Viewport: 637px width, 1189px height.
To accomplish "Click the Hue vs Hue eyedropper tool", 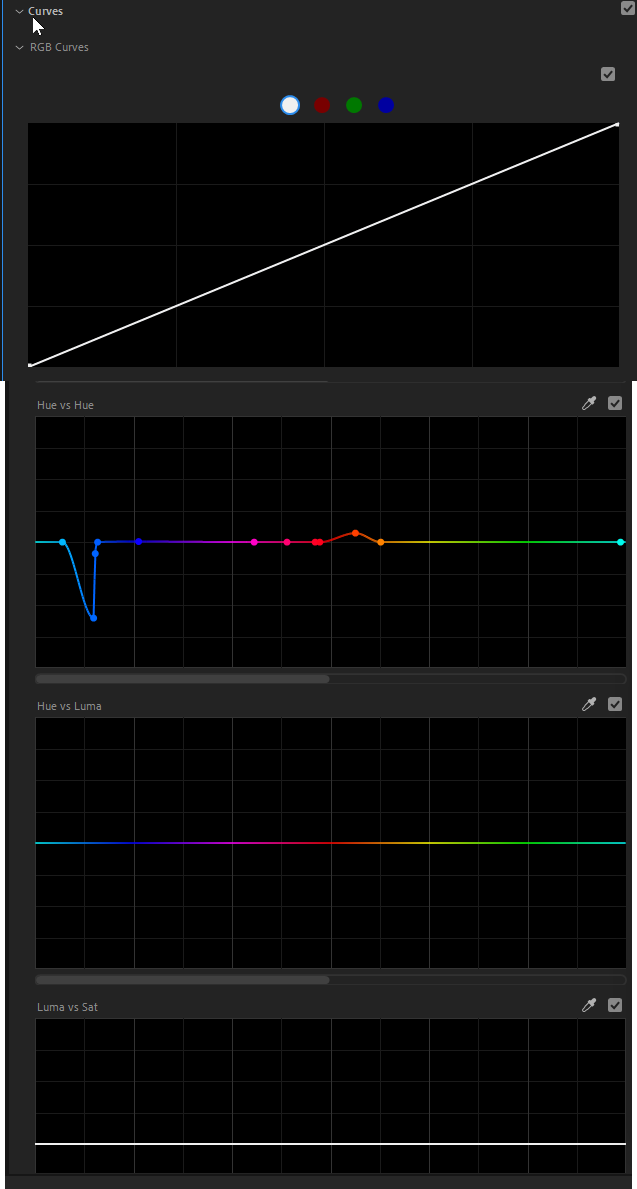I will click(x=590, y=403).
